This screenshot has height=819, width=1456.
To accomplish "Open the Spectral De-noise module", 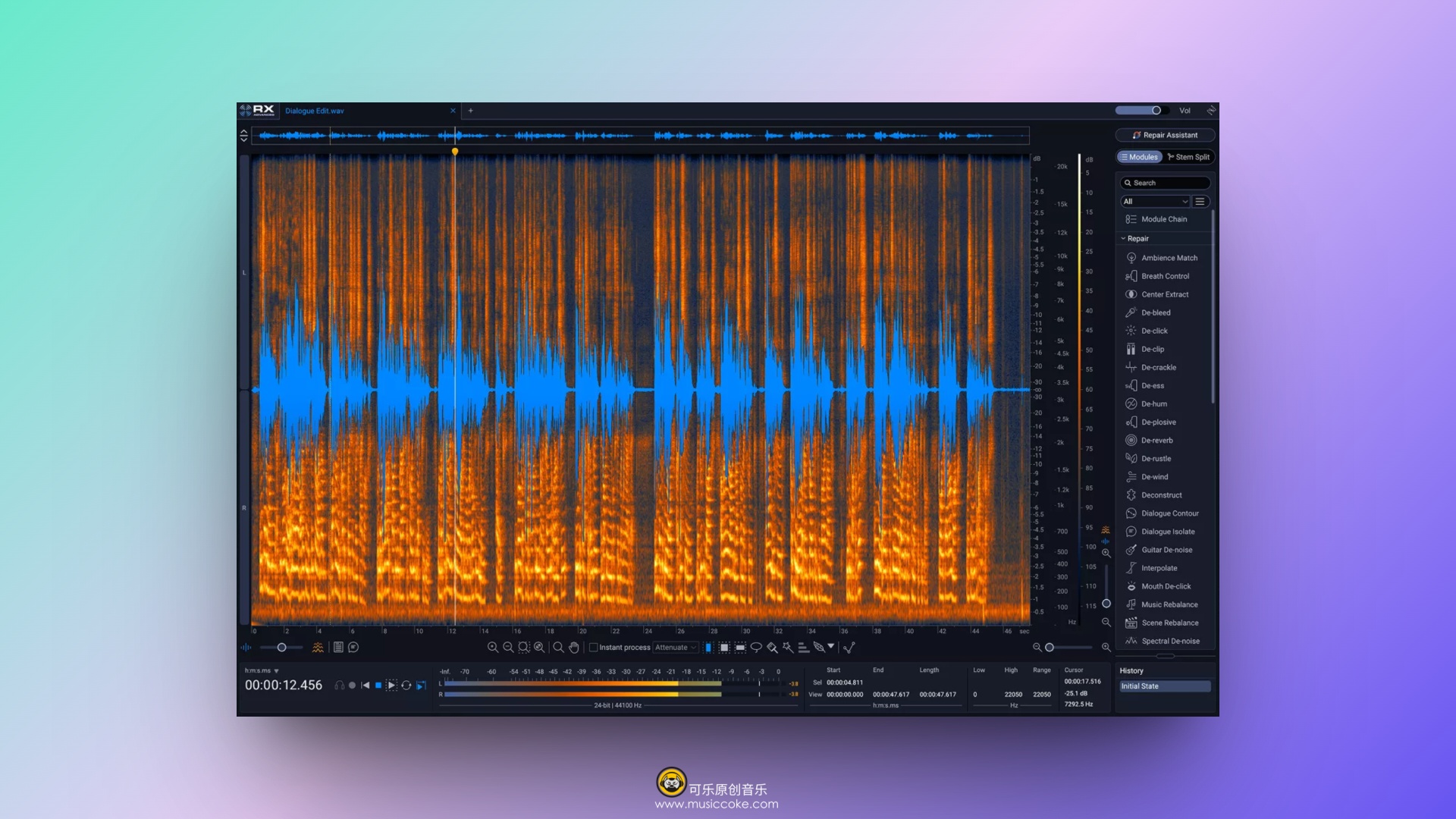I will [1170, 642].
